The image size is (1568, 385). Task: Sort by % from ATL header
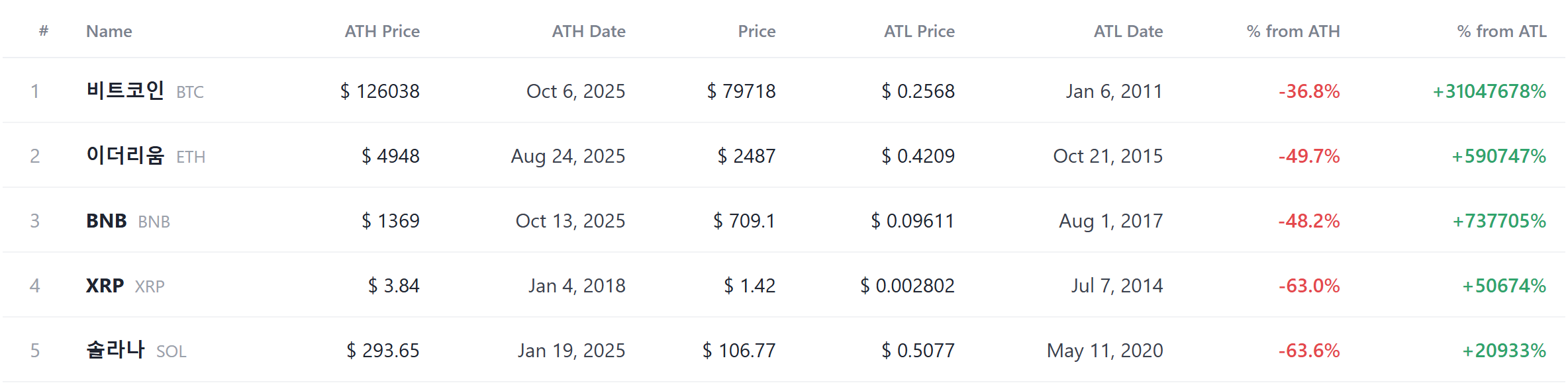pos(1502,31)
